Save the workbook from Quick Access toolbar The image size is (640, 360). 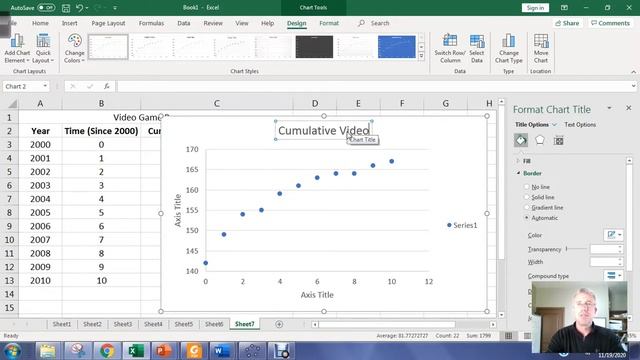tap(66, 8)
